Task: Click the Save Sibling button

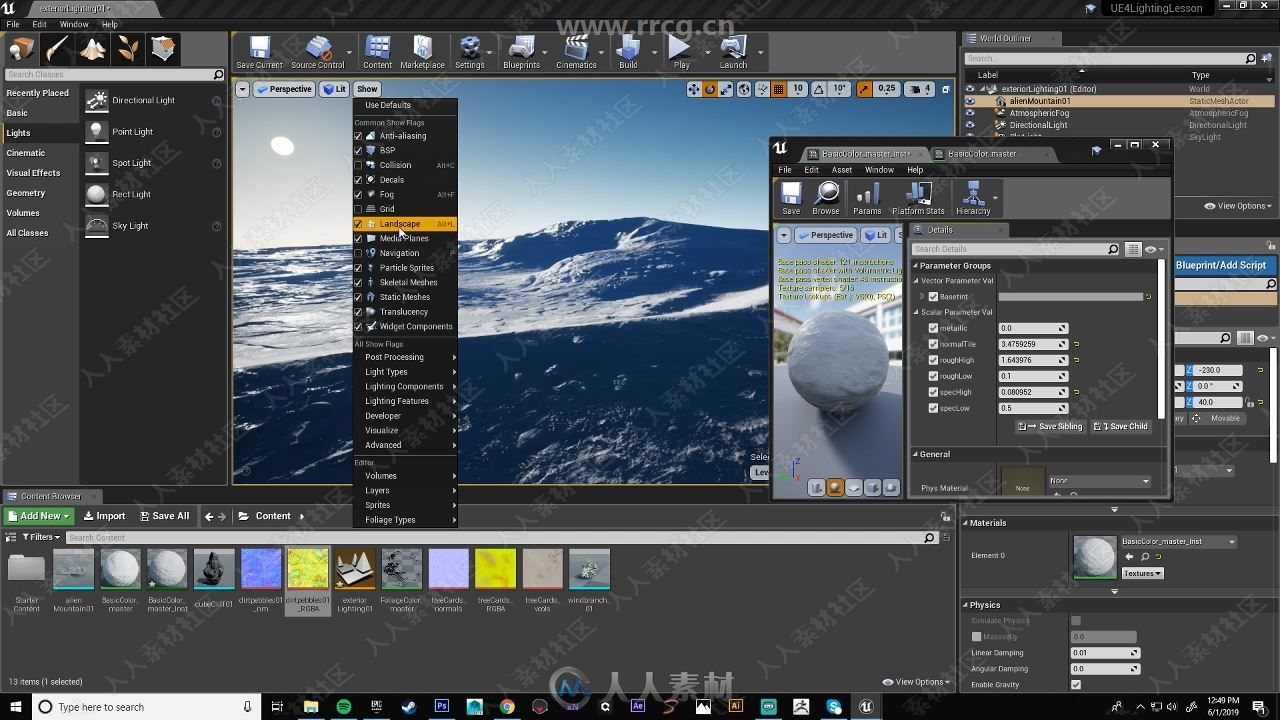Action: pos(1051,426)
